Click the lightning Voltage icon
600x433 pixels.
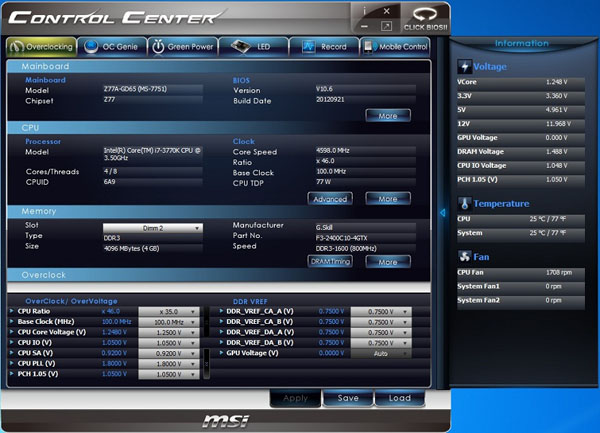point(465,67)
